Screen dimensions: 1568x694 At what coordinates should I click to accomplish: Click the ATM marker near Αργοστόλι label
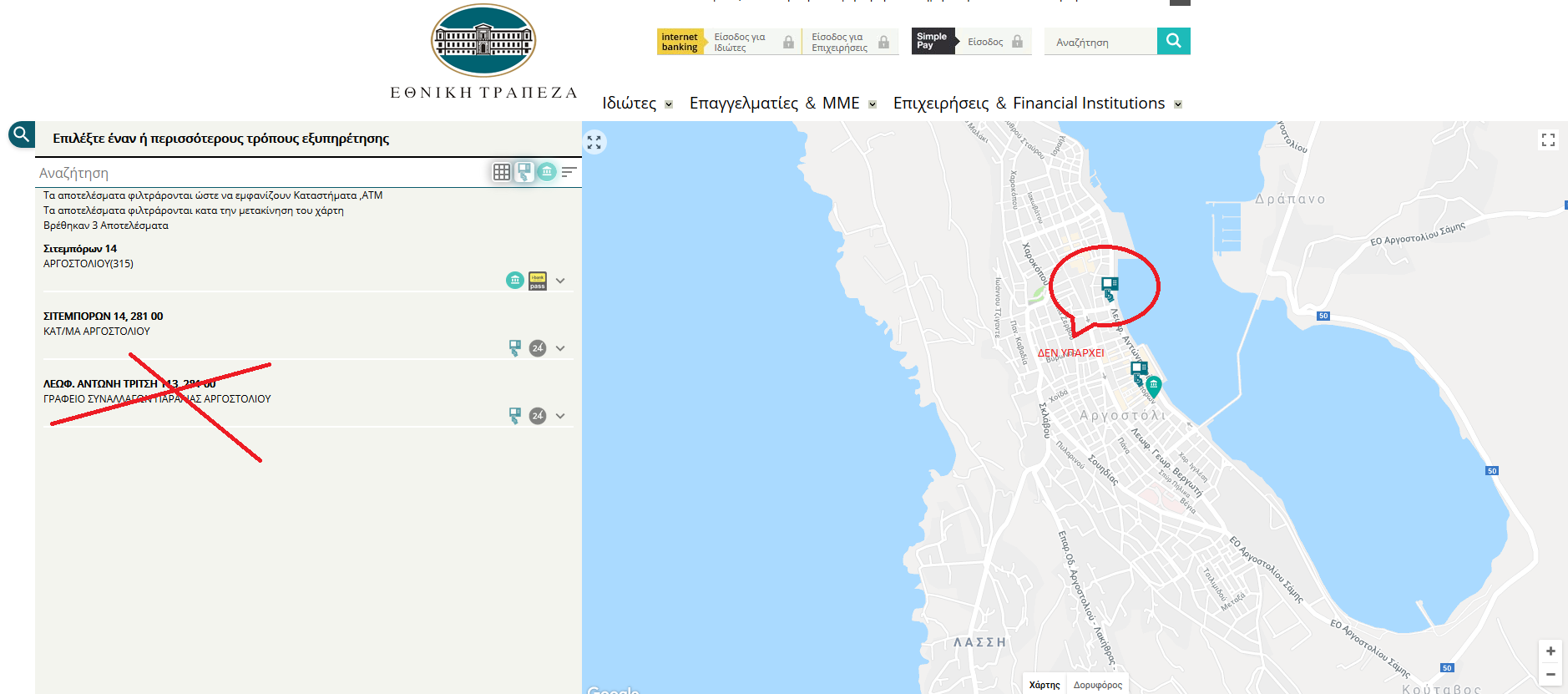tap(1139, 372)
